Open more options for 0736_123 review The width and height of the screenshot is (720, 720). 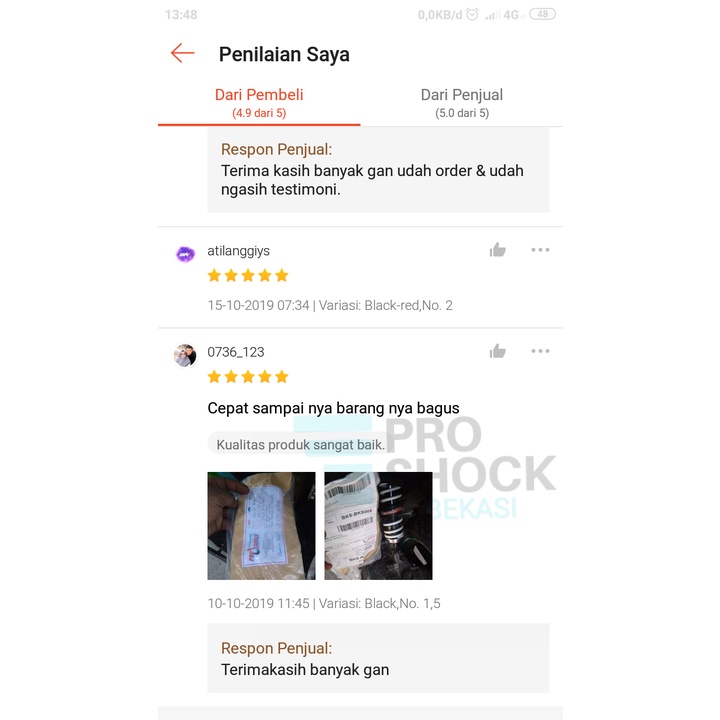click(540, 351)
